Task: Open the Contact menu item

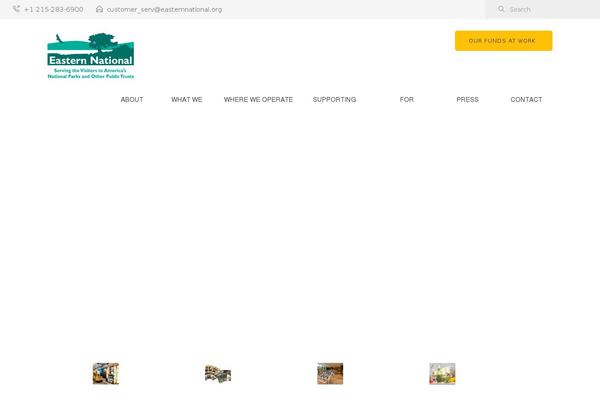Action: [526, 100]
